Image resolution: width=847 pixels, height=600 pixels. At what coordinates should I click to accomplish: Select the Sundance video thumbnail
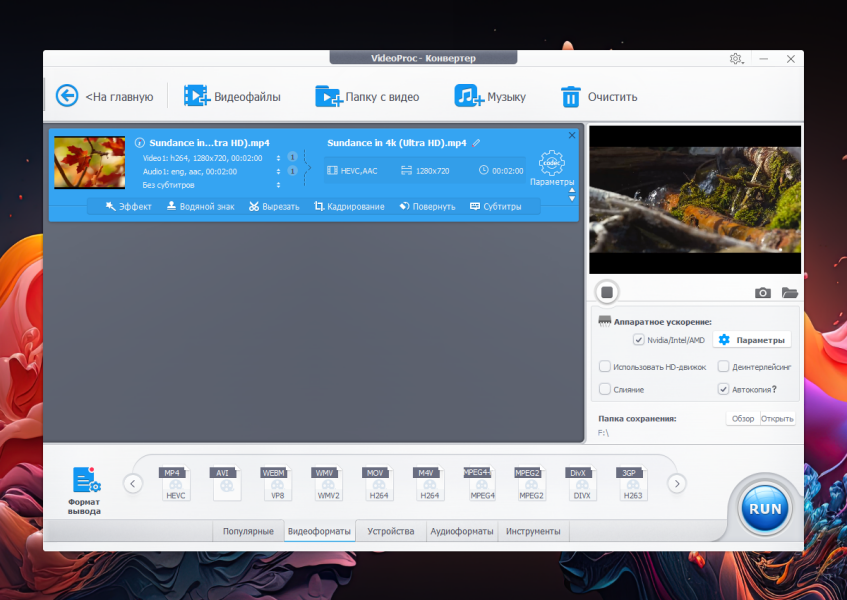[90, 163]
